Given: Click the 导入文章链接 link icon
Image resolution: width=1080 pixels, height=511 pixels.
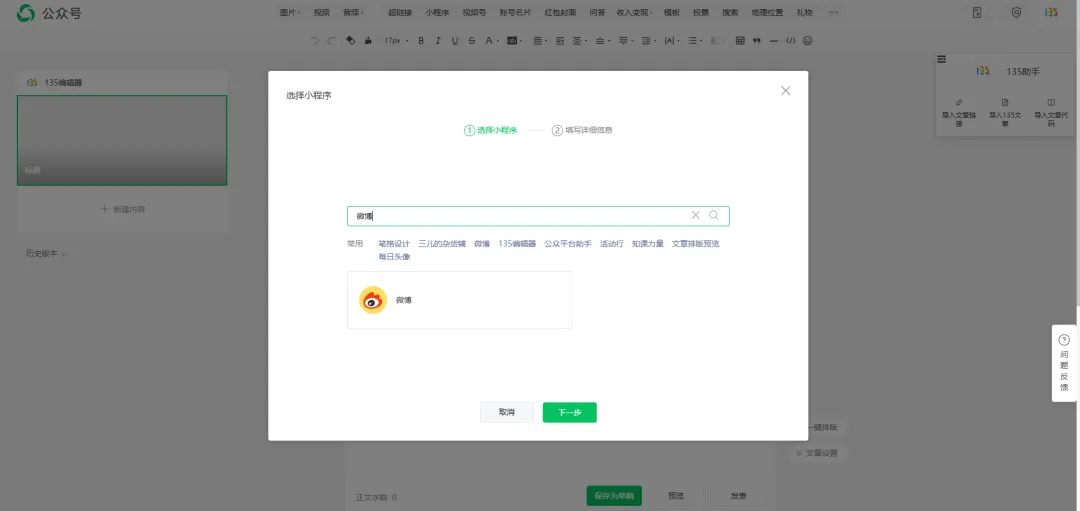Looking at the screenshot, I should point(959,102).
